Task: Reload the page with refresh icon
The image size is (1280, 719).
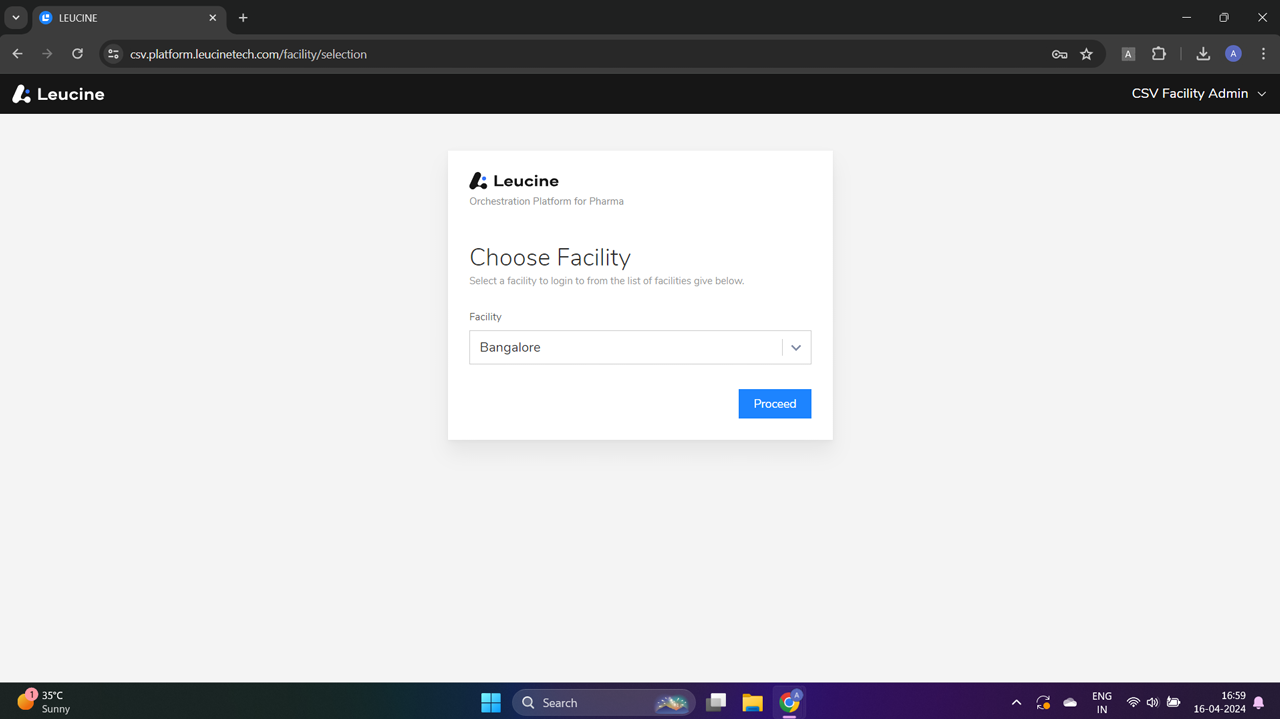Action: click(77, 54)
